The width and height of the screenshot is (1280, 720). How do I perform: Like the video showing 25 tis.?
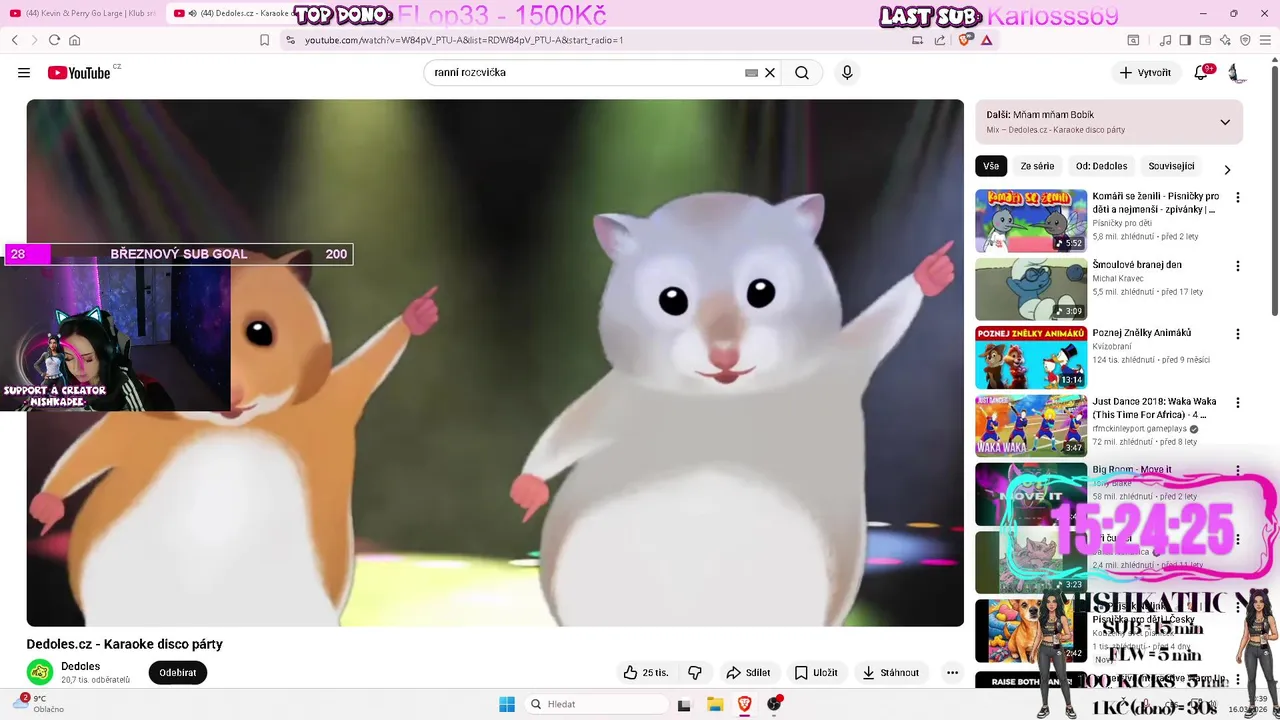tap(646, 673)
